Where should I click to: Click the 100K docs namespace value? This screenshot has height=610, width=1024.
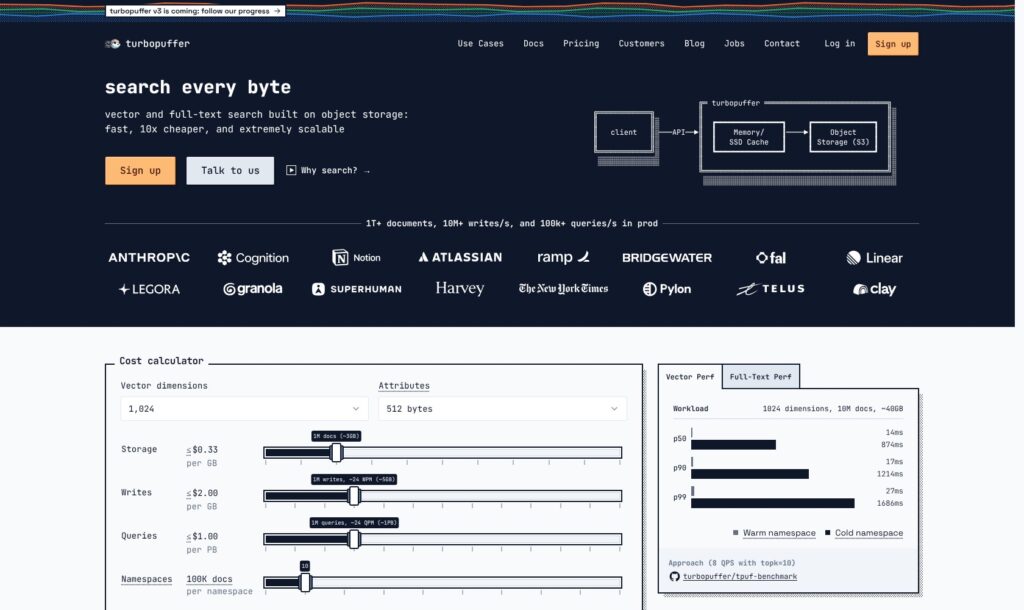pos(209,579)
